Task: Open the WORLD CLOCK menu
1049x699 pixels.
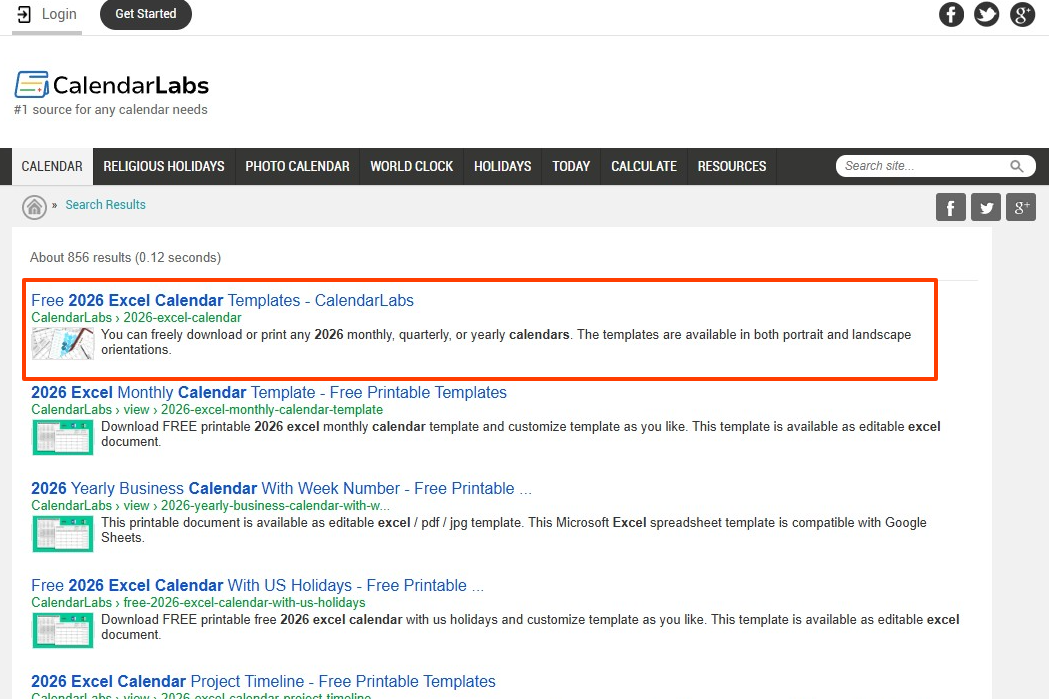Action: [x=411, y=167]
